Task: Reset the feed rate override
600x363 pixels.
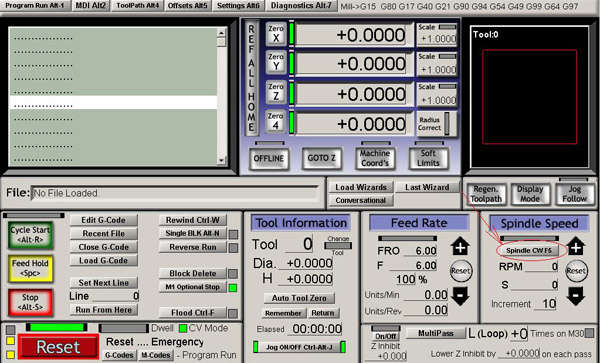Action: [x=461, y=271]
